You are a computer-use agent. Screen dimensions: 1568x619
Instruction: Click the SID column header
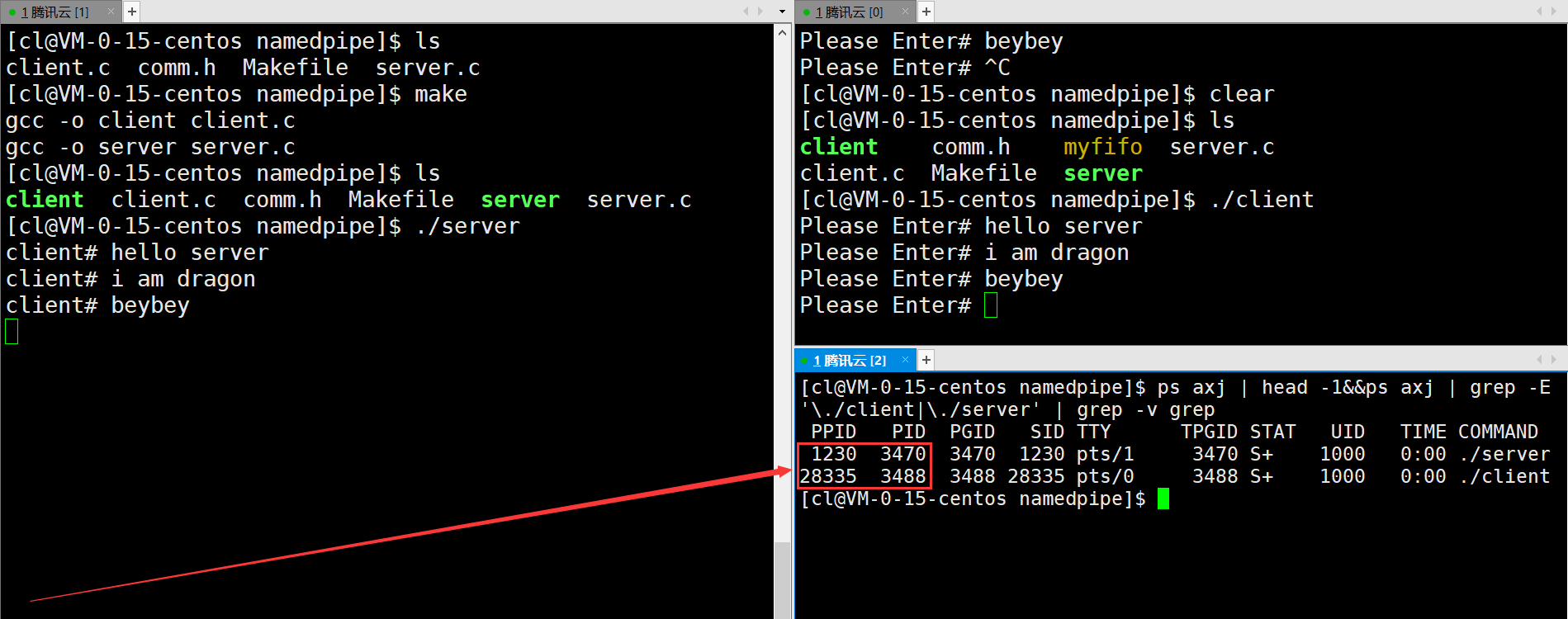(x=1047, y=432)
